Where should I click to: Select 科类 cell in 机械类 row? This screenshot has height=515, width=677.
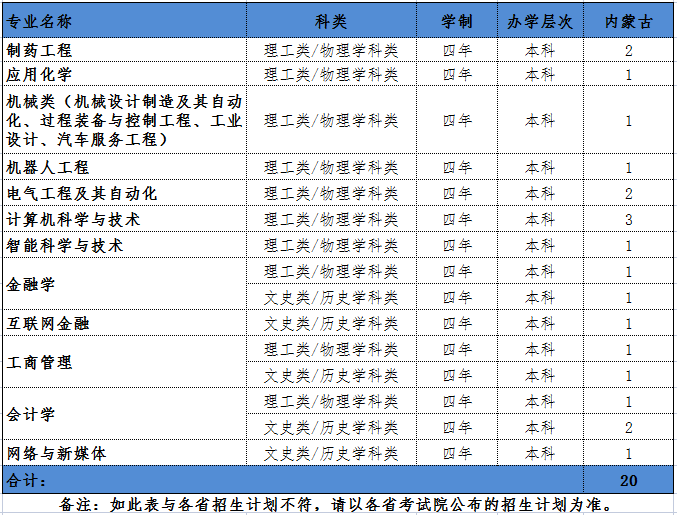click(x=331, y=120)
